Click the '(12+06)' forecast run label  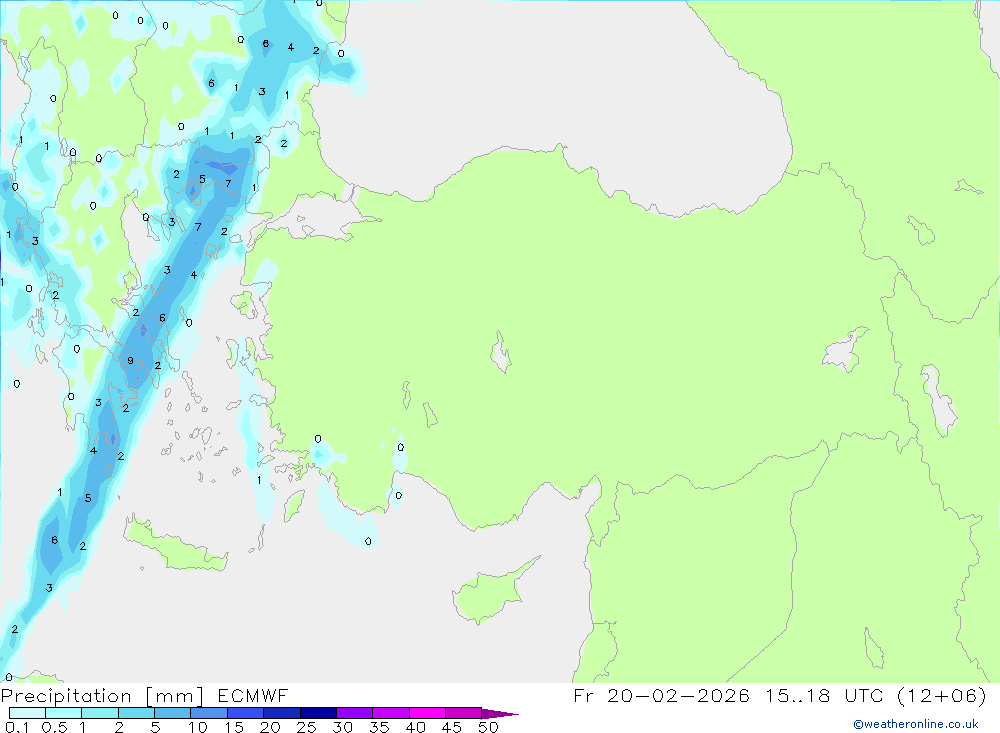[x=942, y=695]
